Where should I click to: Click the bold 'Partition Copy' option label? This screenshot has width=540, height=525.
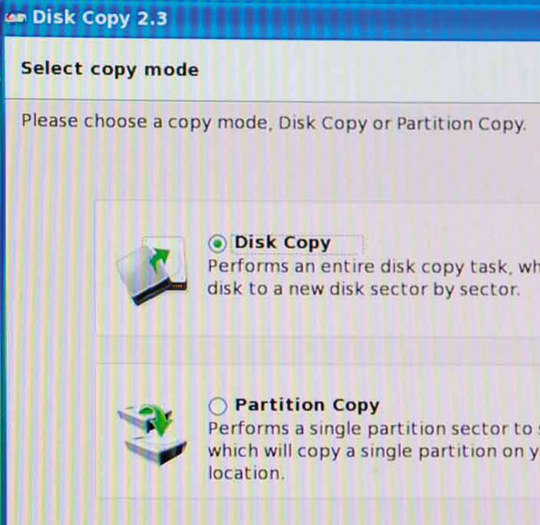pyautogui.click(x=307, y=405)
